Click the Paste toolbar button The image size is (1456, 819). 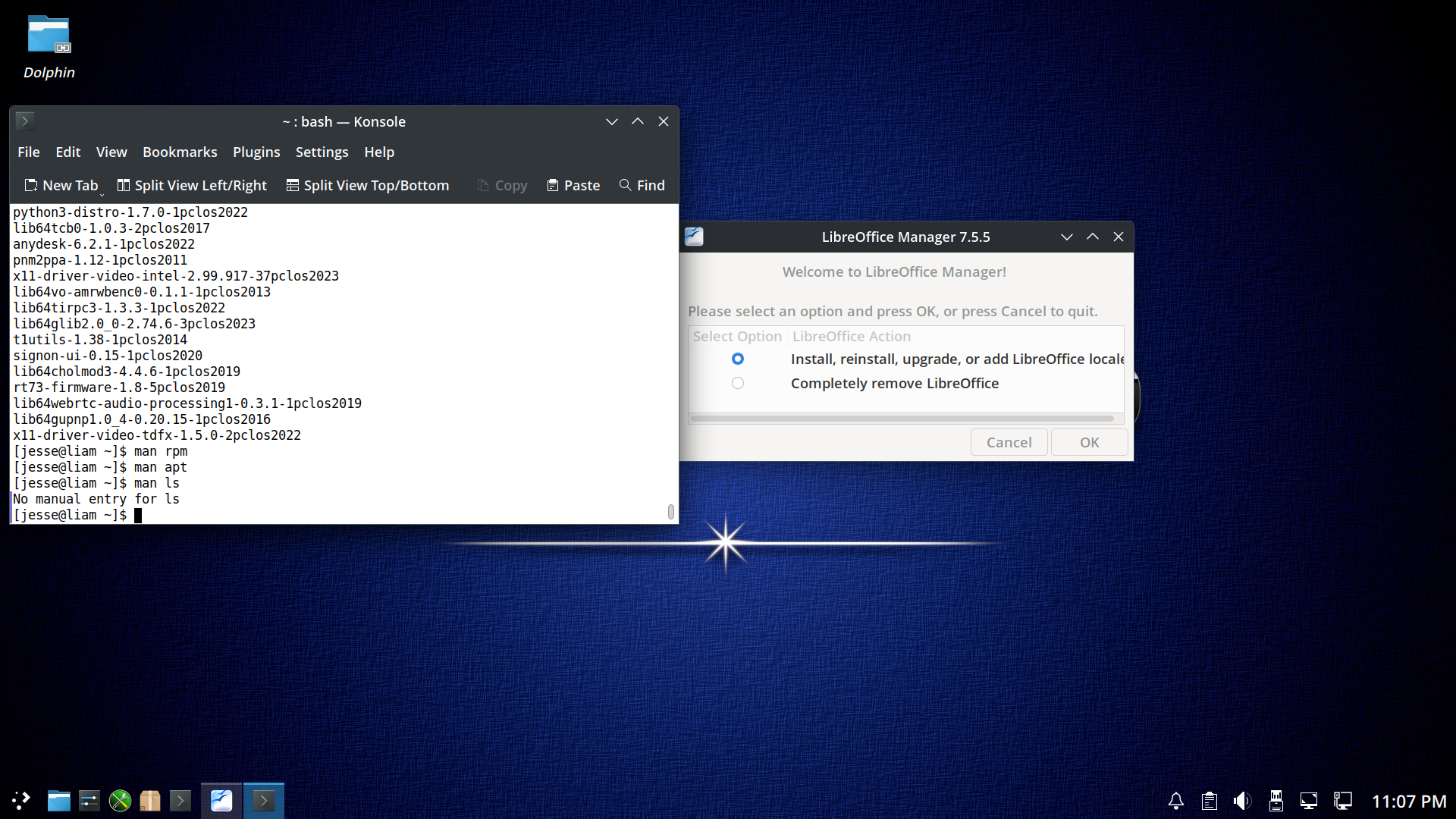pos(573,185)
